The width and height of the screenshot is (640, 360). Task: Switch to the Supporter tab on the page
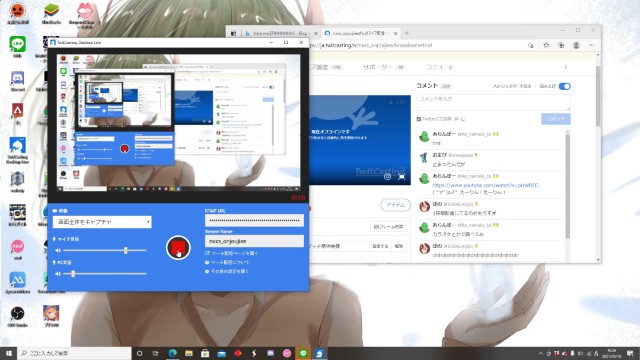pyautogui.click(x=383, y=67)
